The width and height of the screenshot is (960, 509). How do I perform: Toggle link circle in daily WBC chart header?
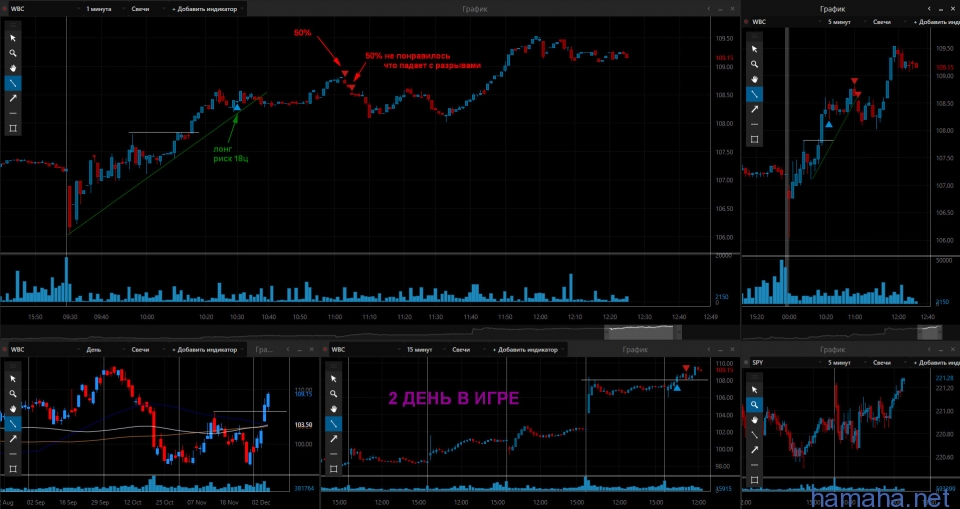pos(5,350)
